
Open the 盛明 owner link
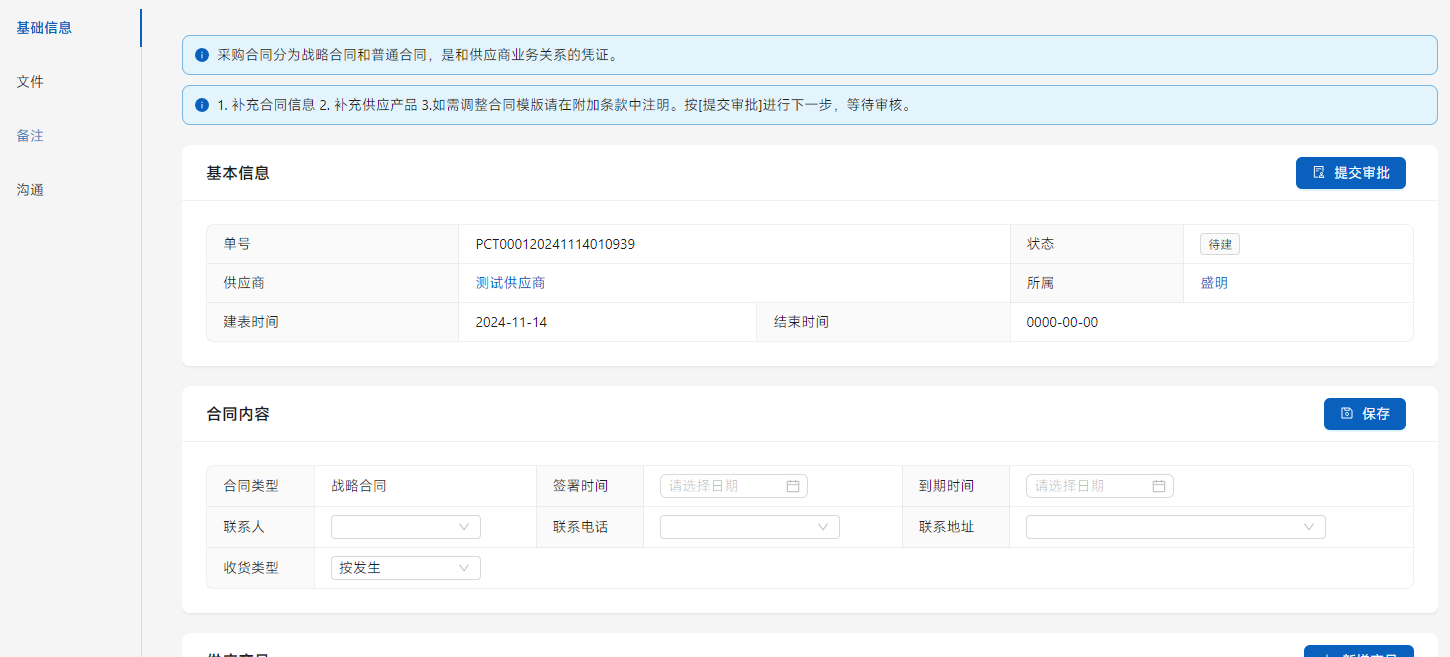pyautogui.click(x=1214, y=283)
